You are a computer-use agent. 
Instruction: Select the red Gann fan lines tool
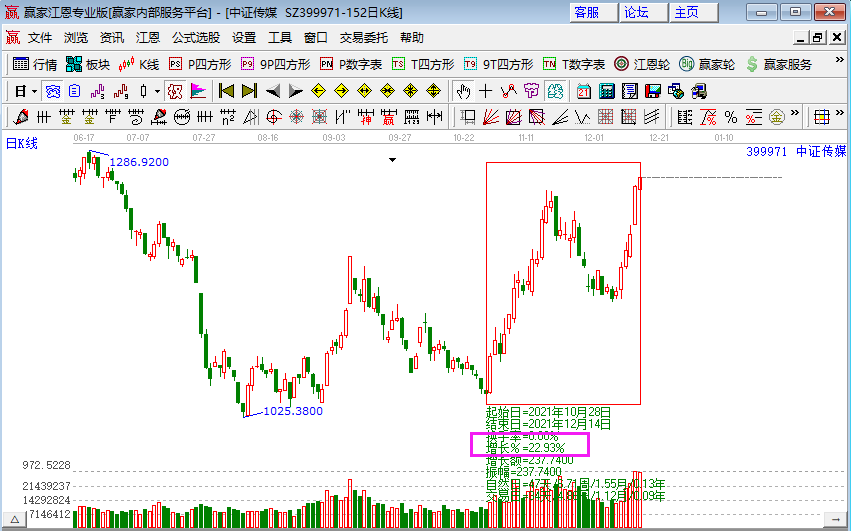490,117
